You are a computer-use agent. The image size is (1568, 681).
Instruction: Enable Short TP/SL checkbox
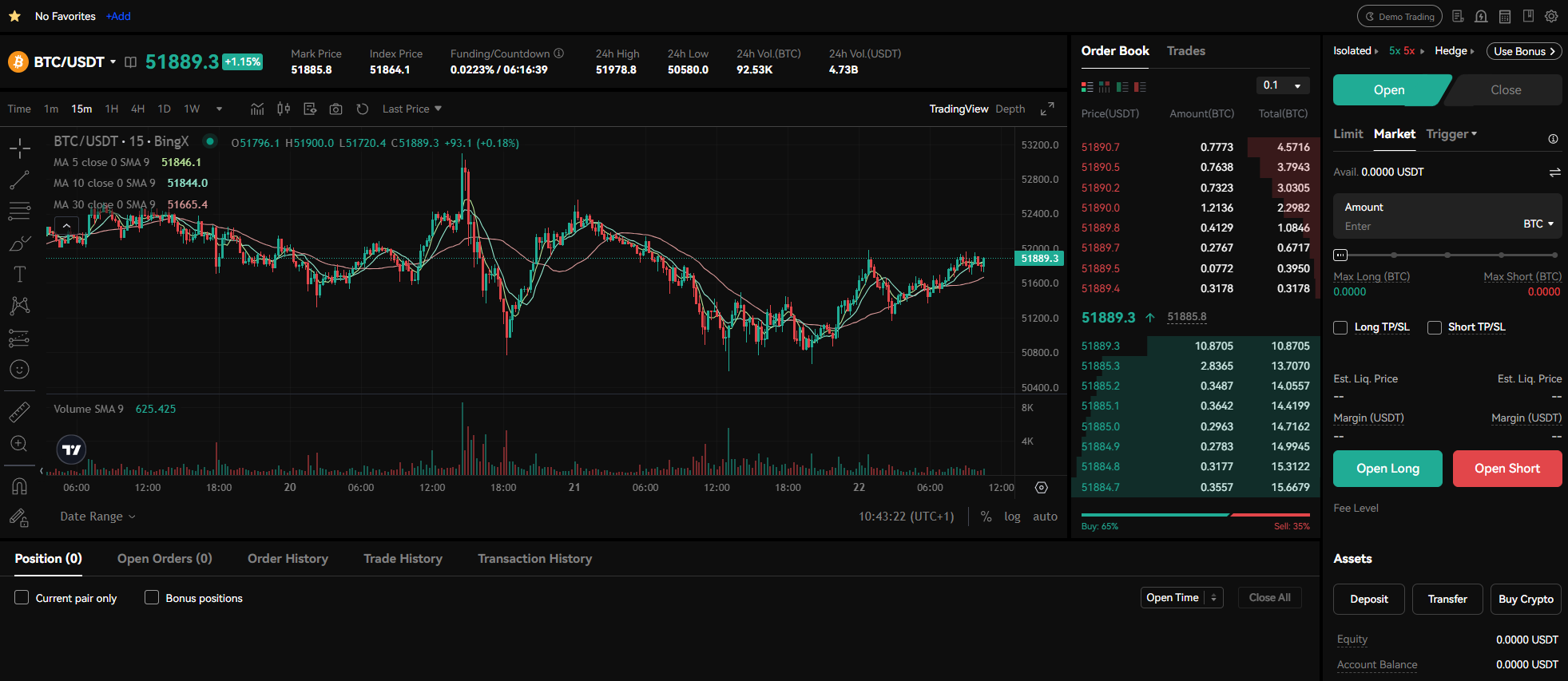pyautogui.click(x=1435, y=327)
